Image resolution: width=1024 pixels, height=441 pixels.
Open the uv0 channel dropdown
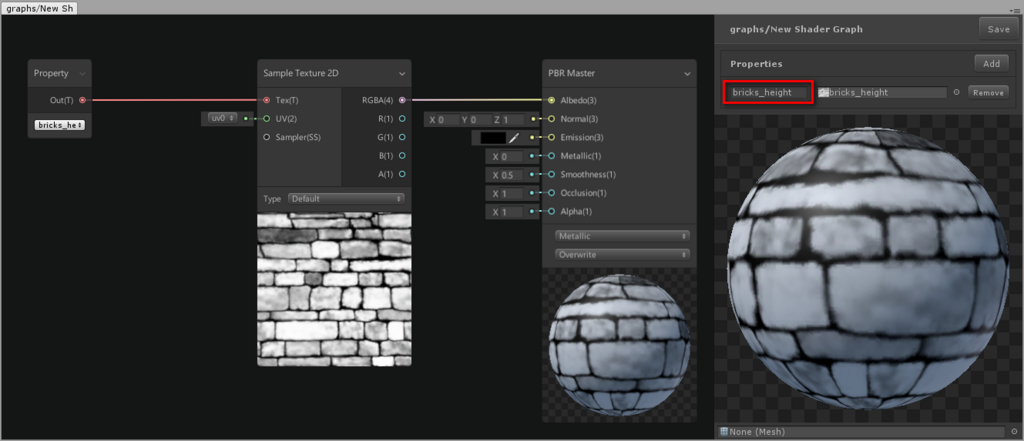tap(222, 118)
